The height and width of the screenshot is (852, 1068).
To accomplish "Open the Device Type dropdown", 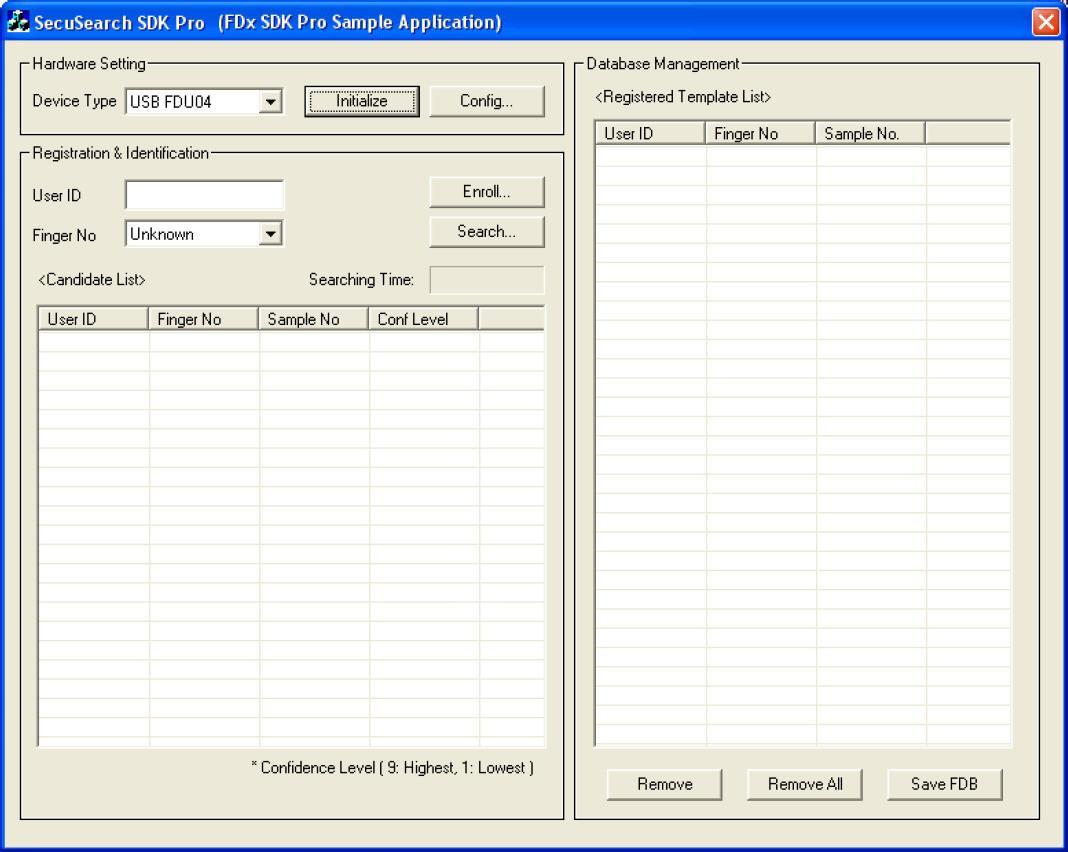I will tap(270, 101).
